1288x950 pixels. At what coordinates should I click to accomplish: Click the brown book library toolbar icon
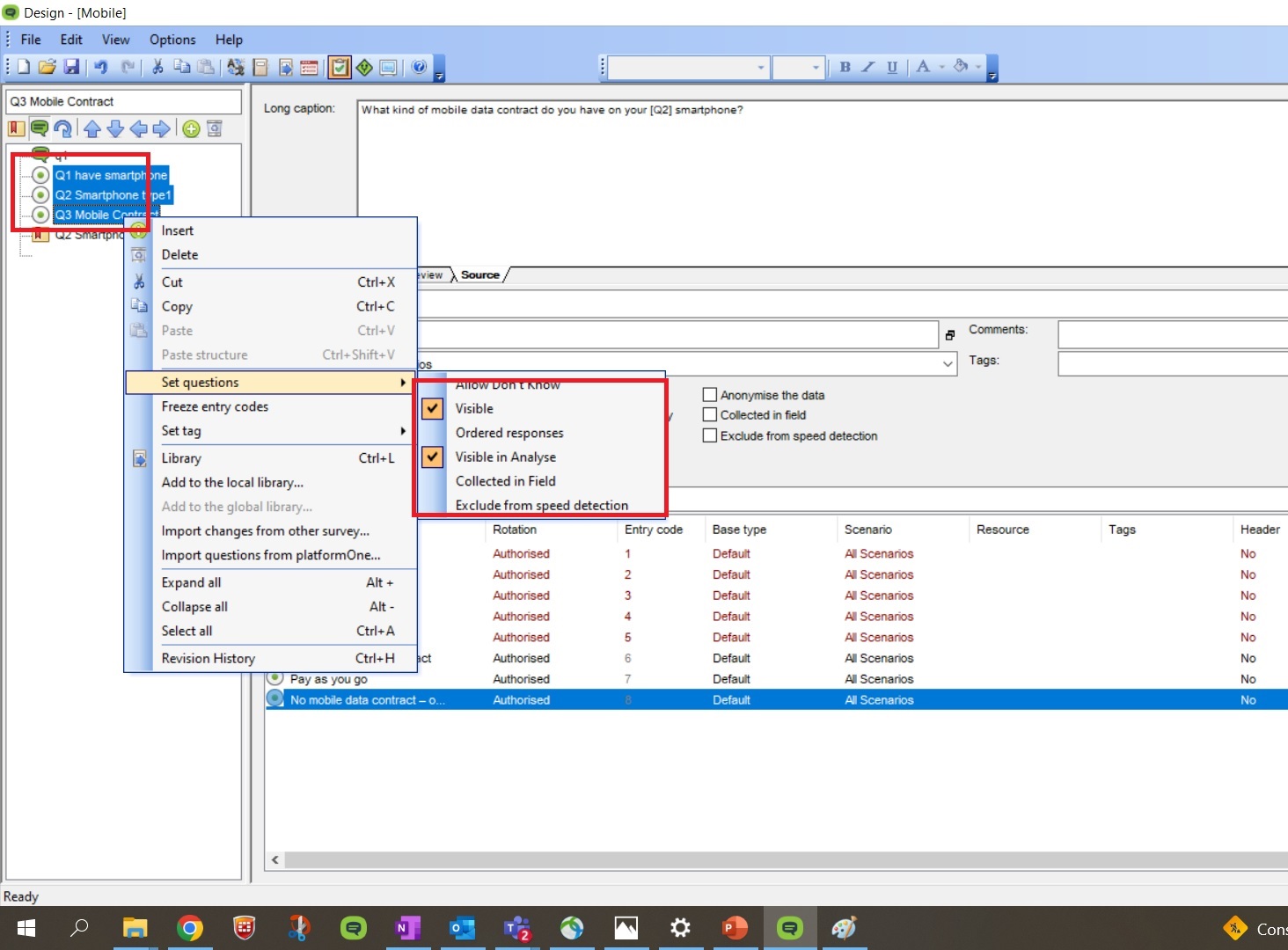click(x=260, y=67)
